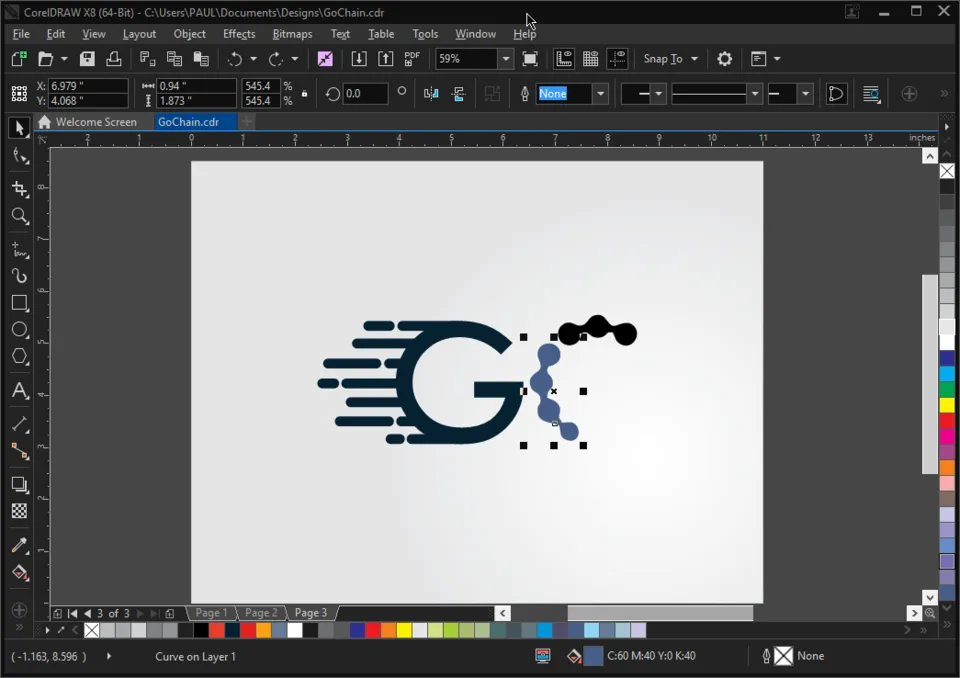The image size is (960, 678).
Task: Select the Freehand drawing tool
Action: coord(20,250)
